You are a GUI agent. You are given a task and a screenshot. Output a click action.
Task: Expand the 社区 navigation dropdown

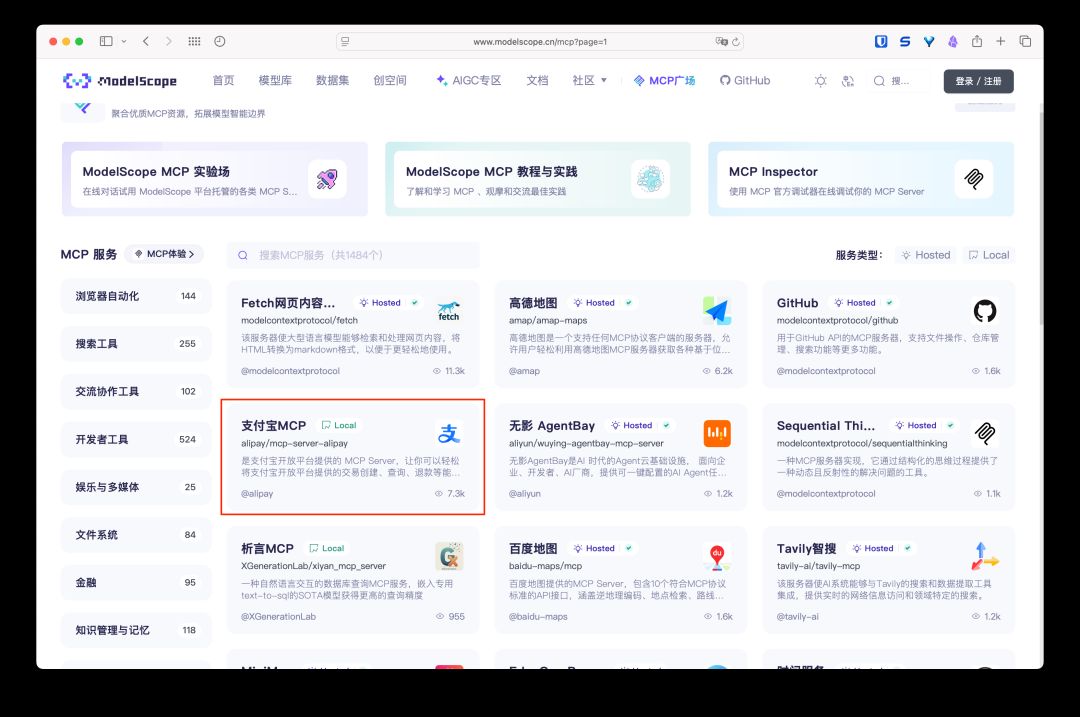588,80
